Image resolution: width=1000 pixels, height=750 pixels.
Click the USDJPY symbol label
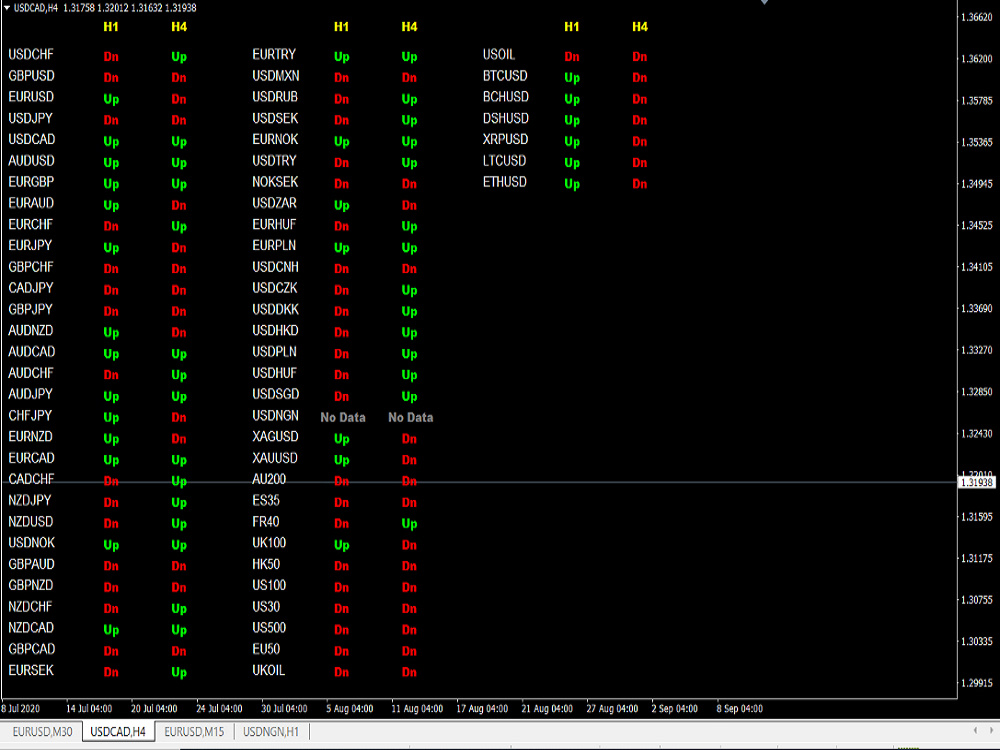point(30,119)
